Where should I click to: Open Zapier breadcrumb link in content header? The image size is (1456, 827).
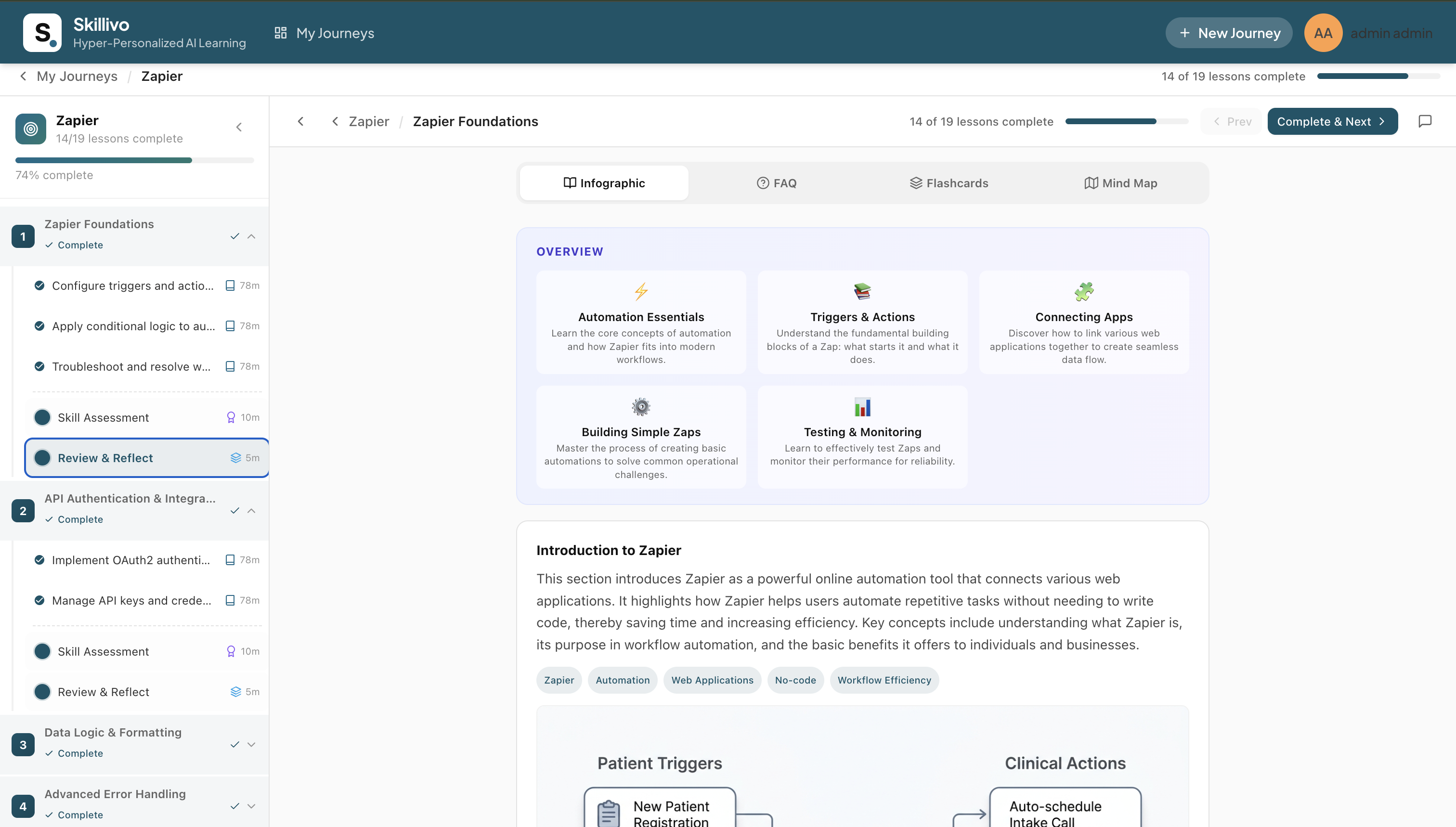click(369, 121)
